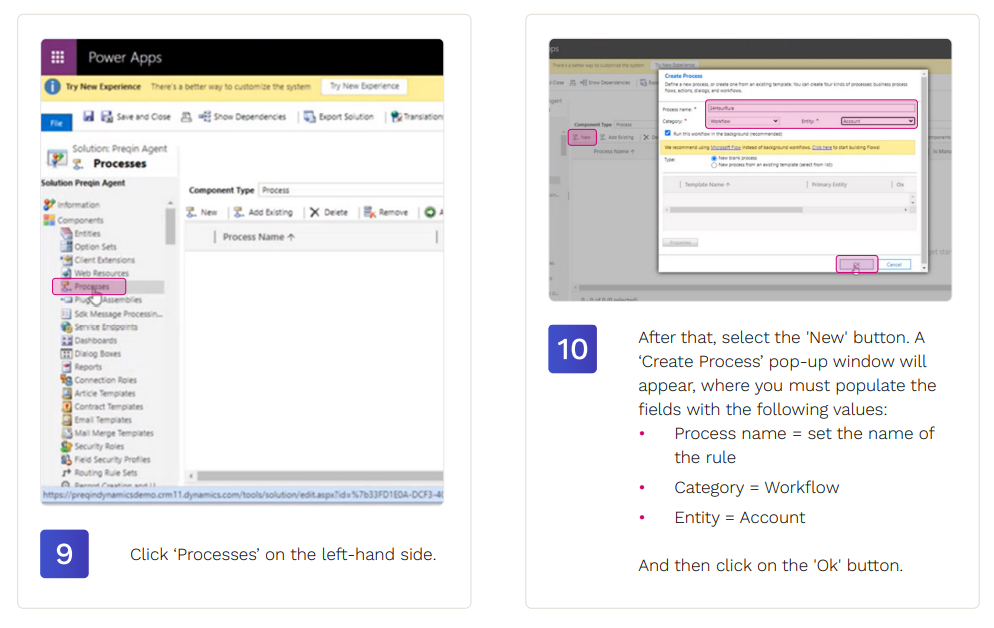The width and height of the screenshot is (994, 628).
Task: Select Mail Merge Templates in tree
Action: pos(107,433)
